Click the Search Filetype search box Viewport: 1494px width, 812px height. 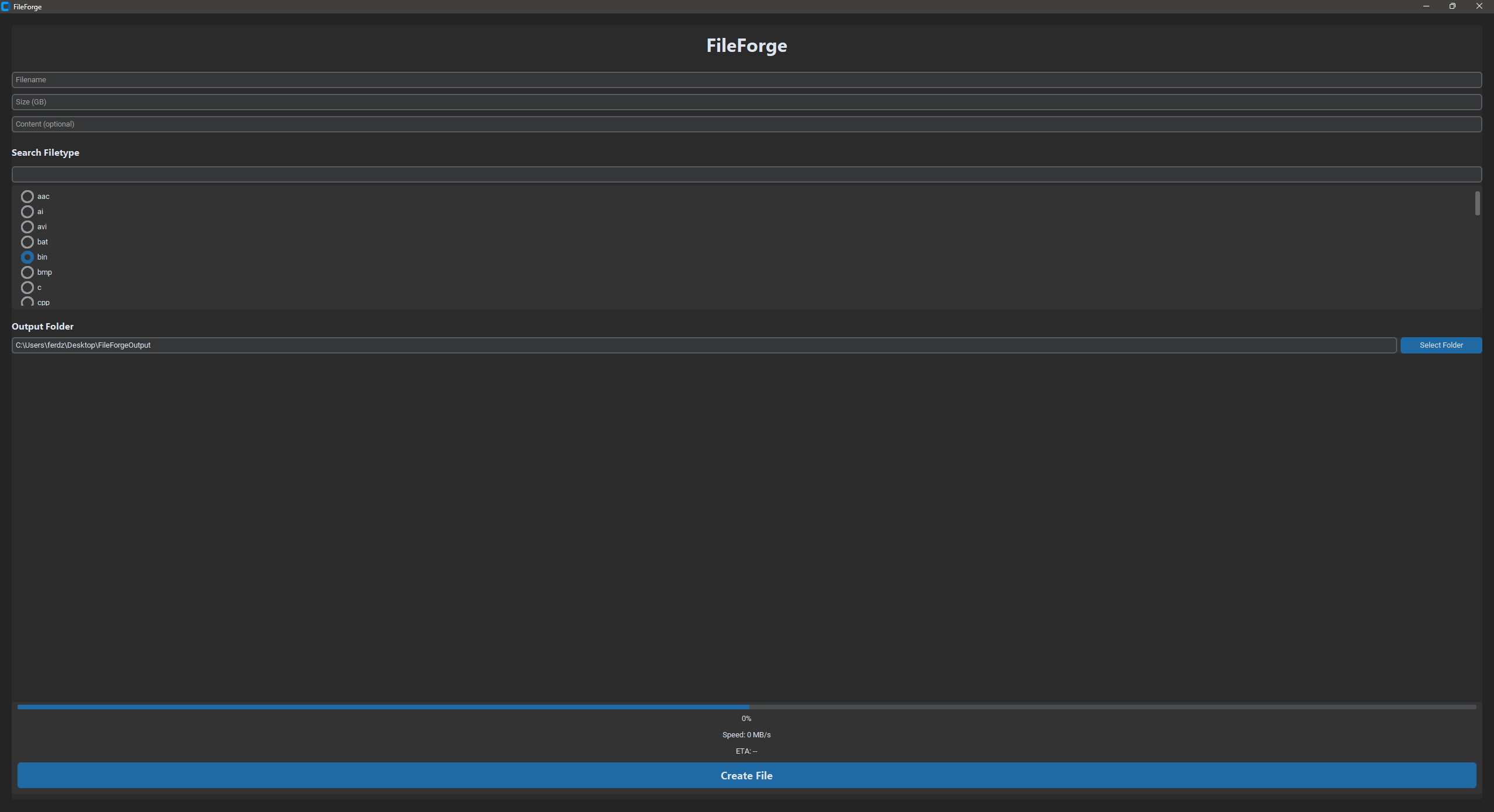coord(746,174)
